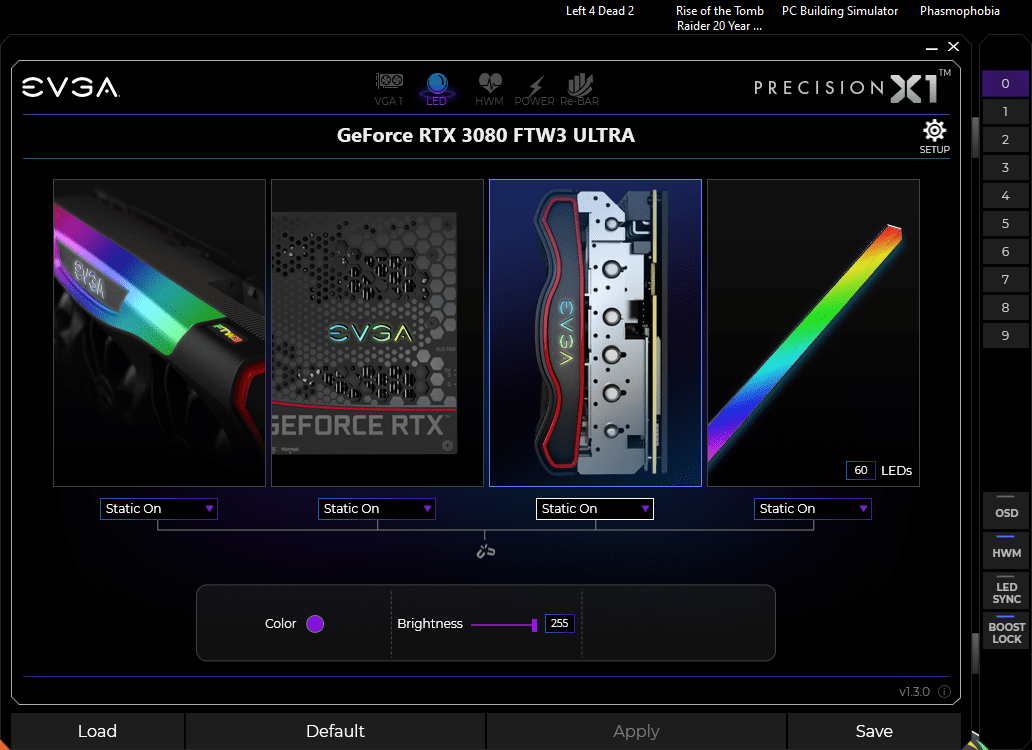Open the SETUP gear icon

click(x=935, y=137)
